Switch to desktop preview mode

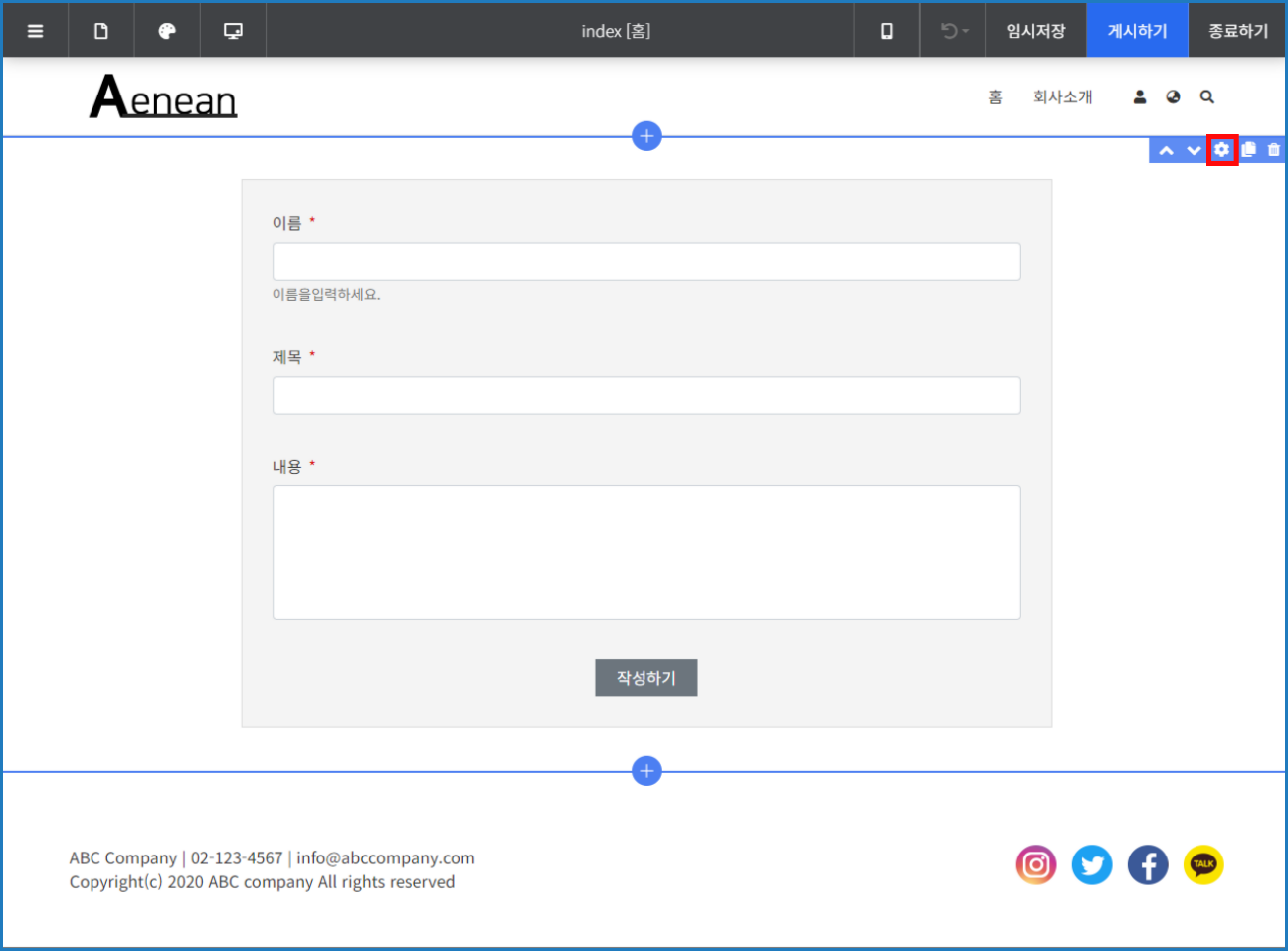(233, 30)
